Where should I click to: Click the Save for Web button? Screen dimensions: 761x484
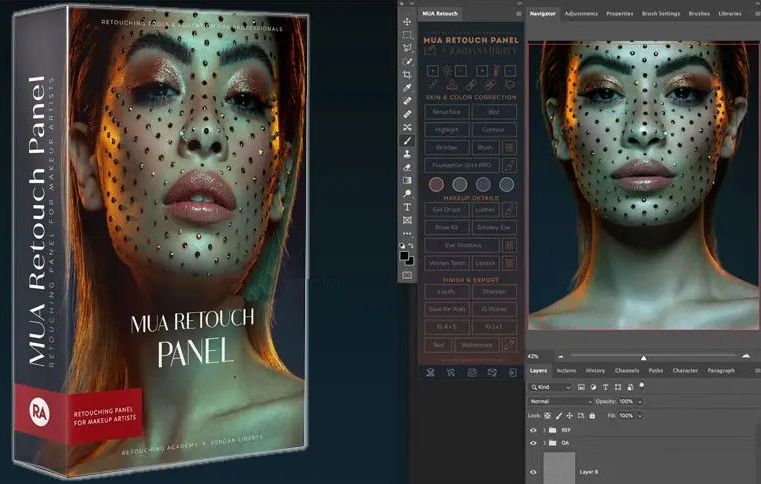[447, 309]
